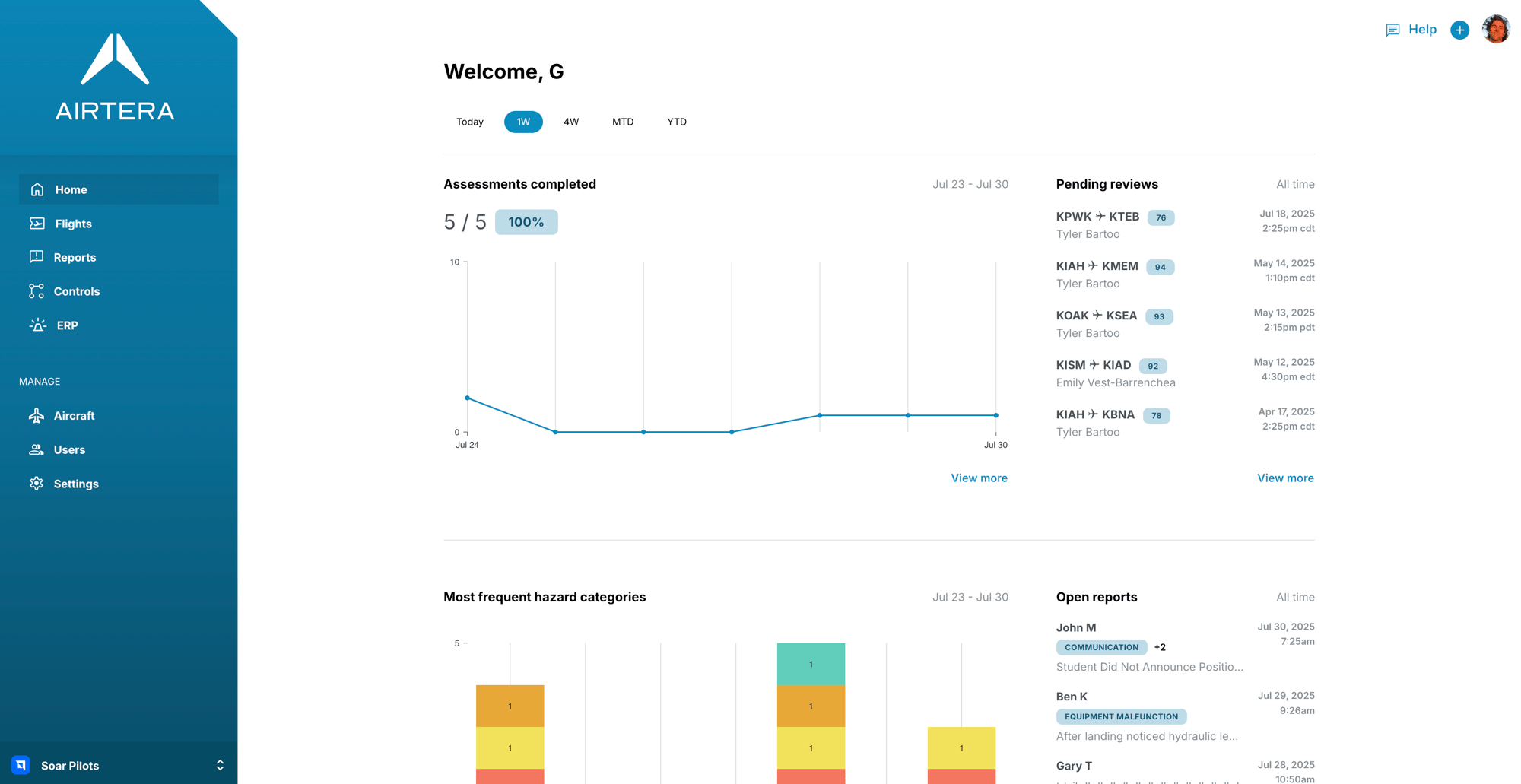Click the Most frequent hazard categories heading
Viewport: 1521px width, 784px height.
coord(545,597)
